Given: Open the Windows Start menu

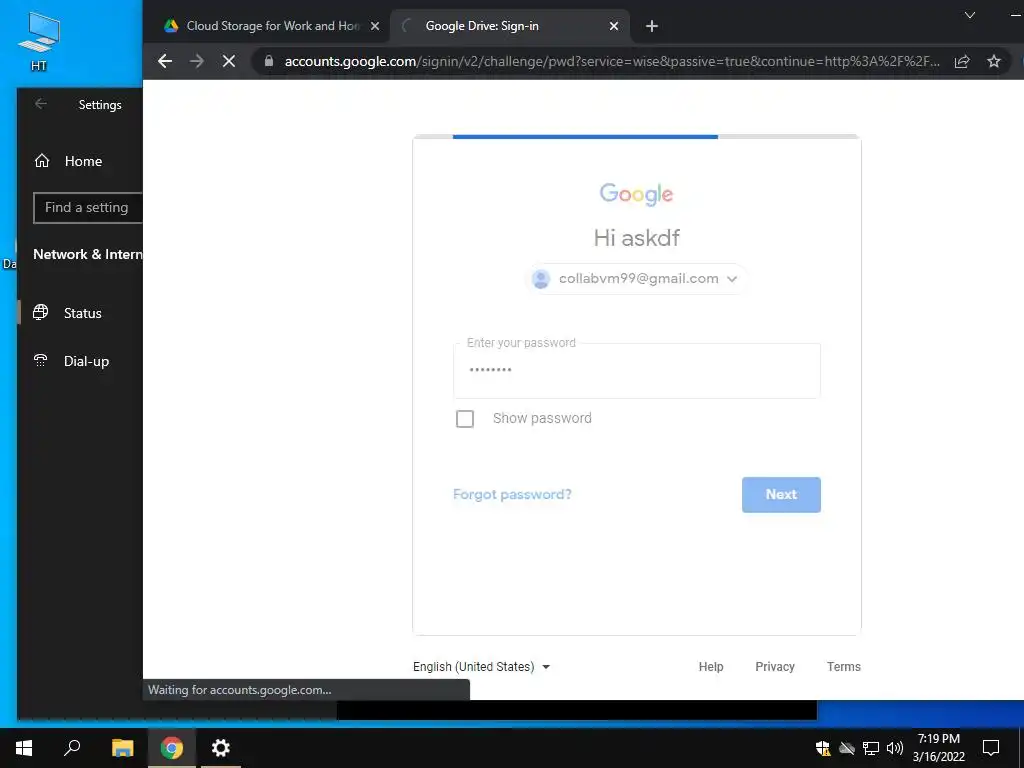Looking at the screenshot, I should tap(24, 748).
